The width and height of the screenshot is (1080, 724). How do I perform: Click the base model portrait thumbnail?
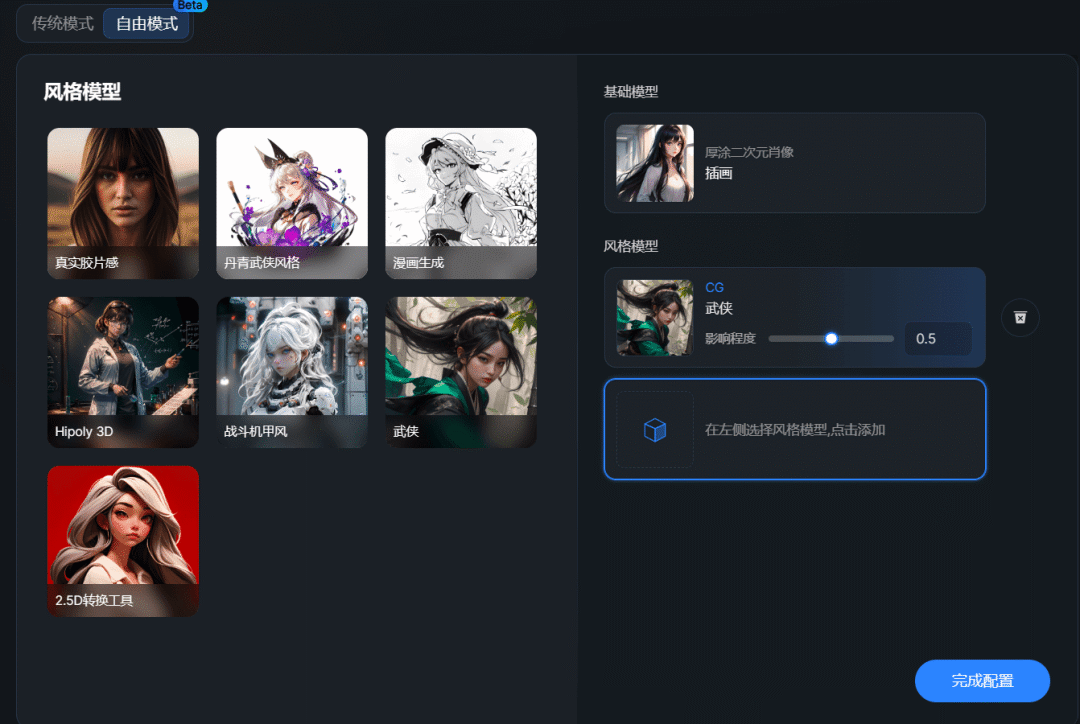(655, 163)
